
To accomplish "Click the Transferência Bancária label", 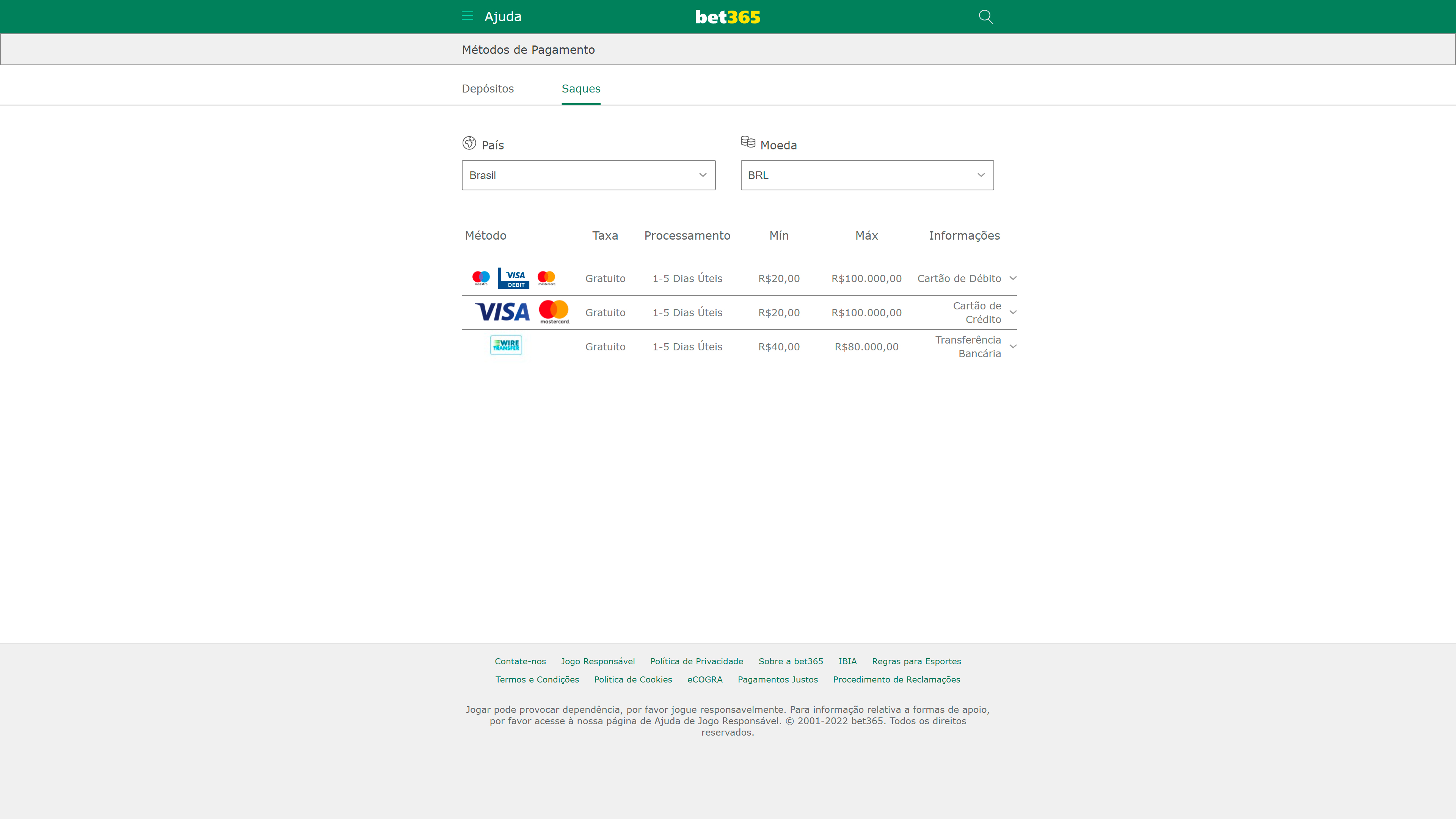I will 968,347.
